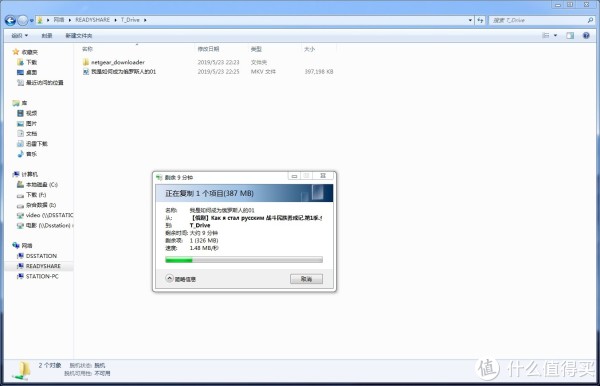Create a folder with 新建文件夹
Viewport: 600px width, 386px height.
point(78,36)
